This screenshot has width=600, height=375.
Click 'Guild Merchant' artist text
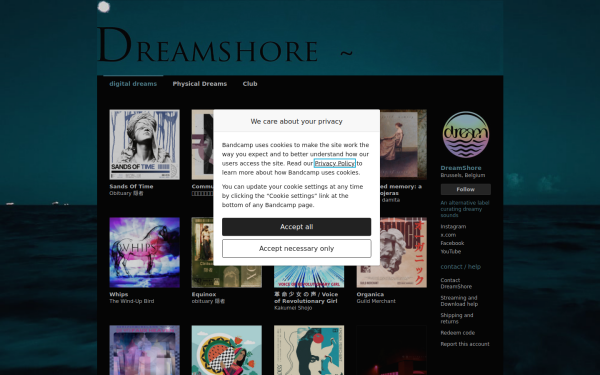tap(376, 302)
